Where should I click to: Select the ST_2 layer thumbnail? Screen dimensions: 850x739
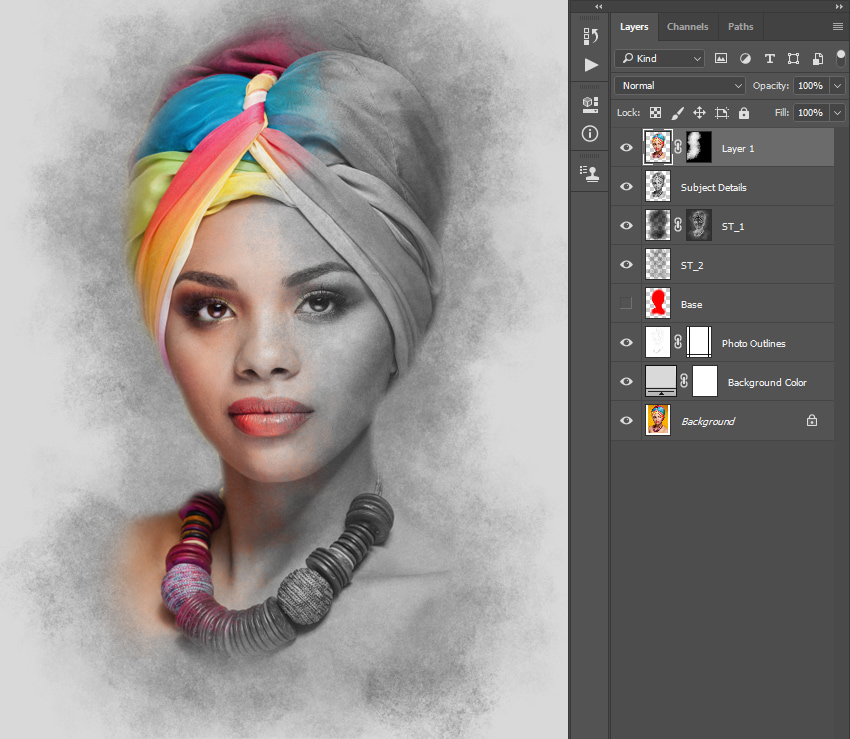click(658, 264)
